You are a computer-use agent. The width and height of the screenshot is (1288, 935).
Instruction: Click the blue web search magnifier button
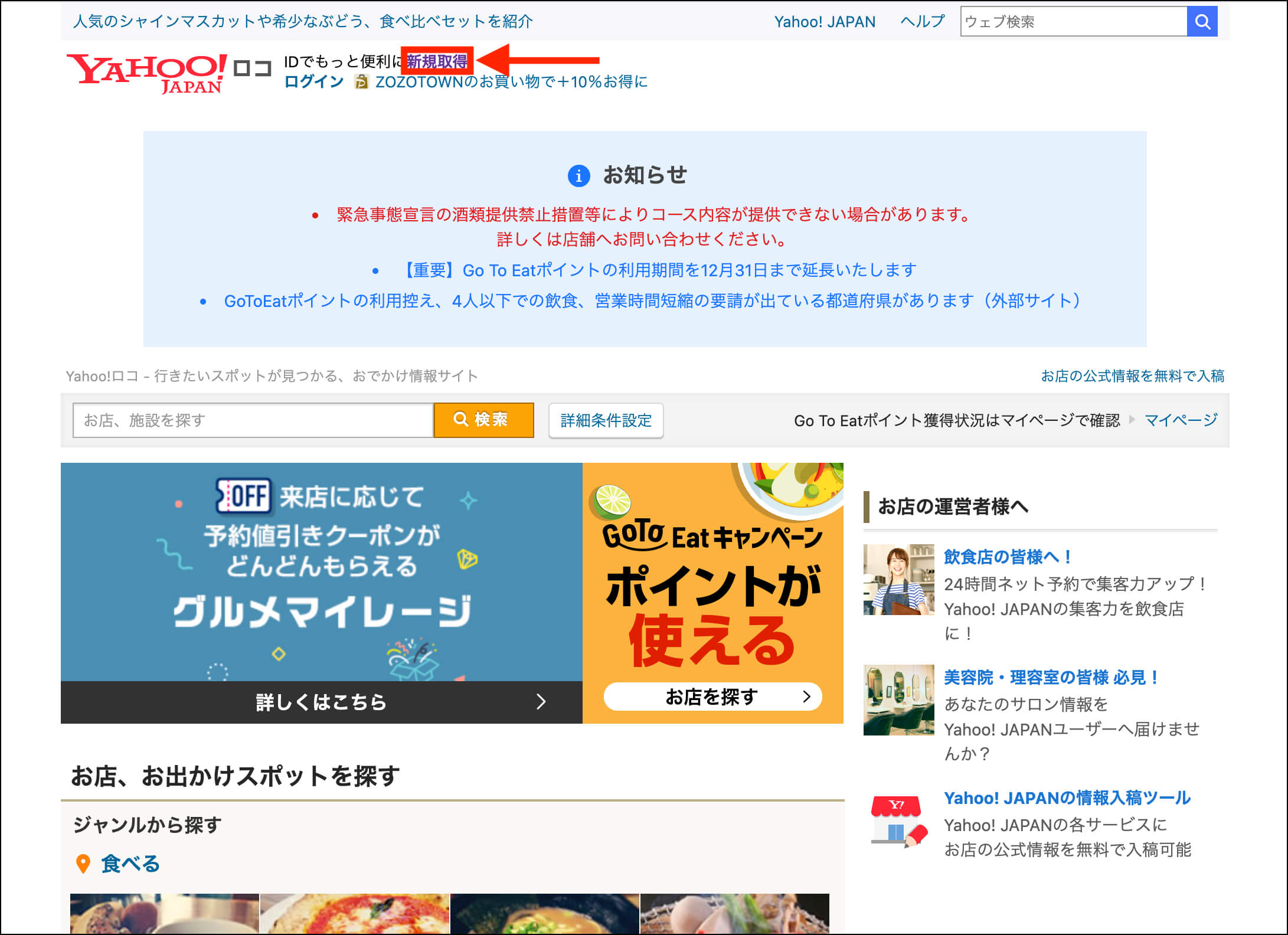[x=1202, y=22]
